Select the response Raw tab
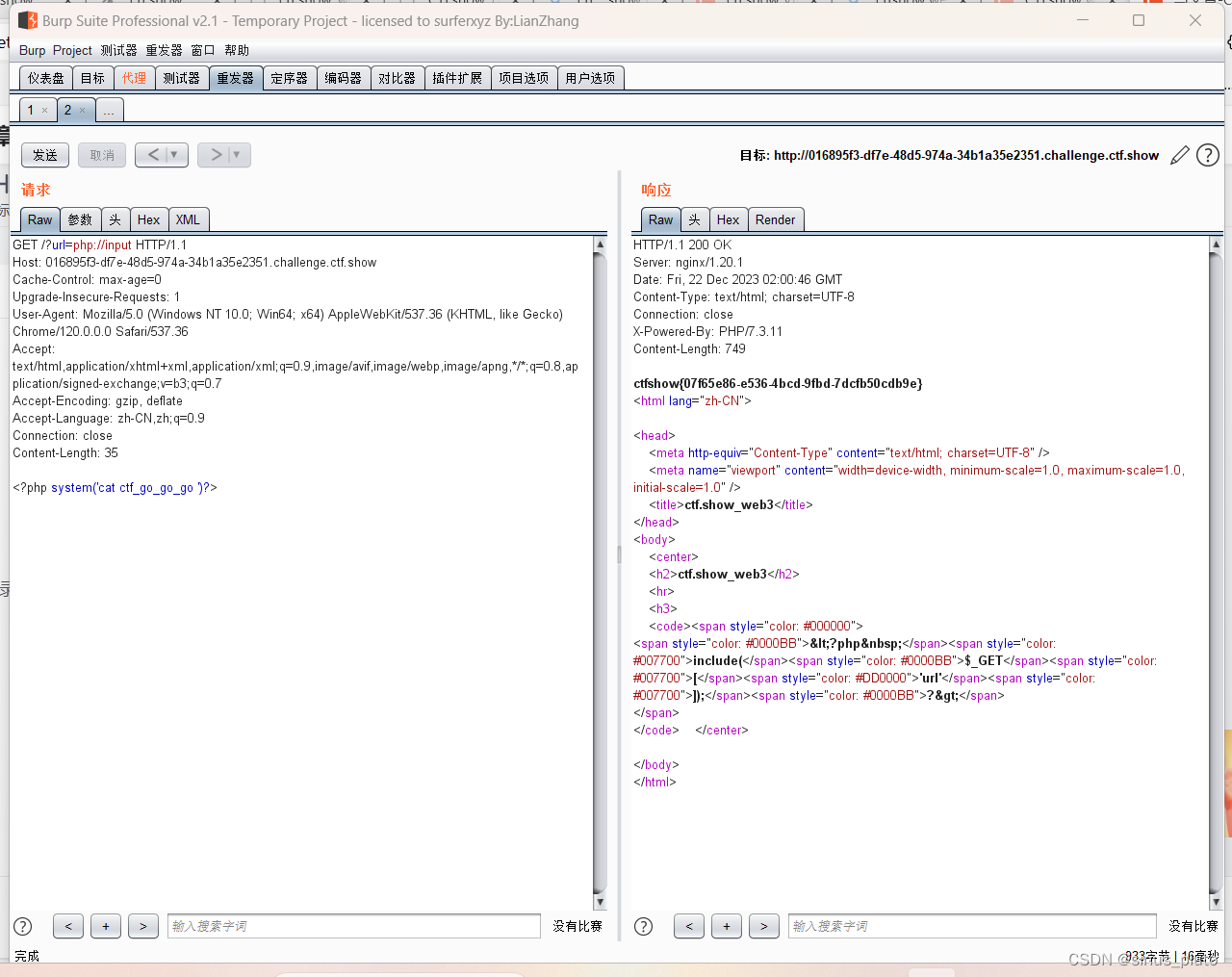Image resolution: width=1232 pixels, height=977 pixels. point(661,219)
